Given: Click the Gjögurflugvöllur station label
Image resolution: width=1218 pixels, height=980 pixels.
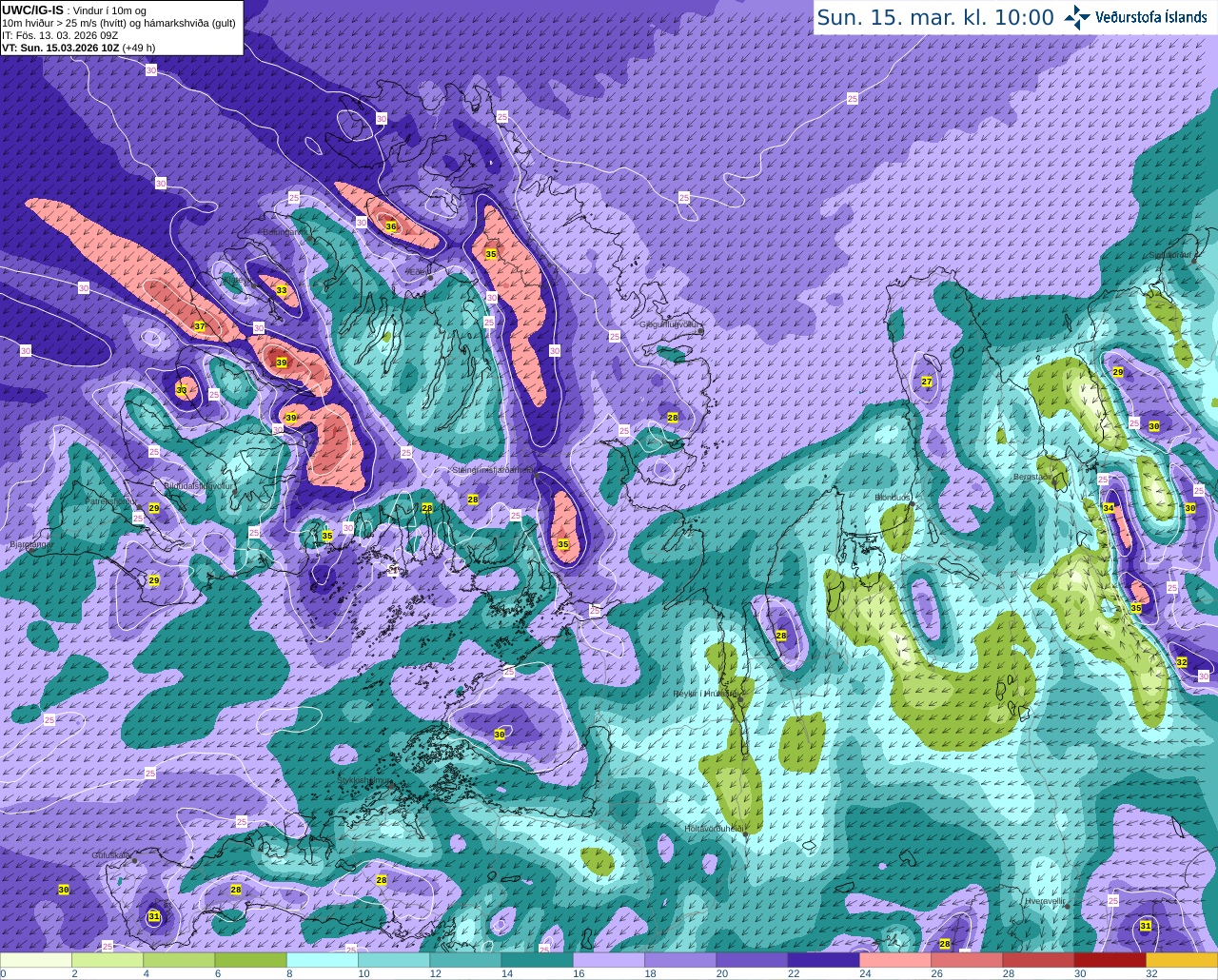Looking at the screenshot, I should (672, 324).
